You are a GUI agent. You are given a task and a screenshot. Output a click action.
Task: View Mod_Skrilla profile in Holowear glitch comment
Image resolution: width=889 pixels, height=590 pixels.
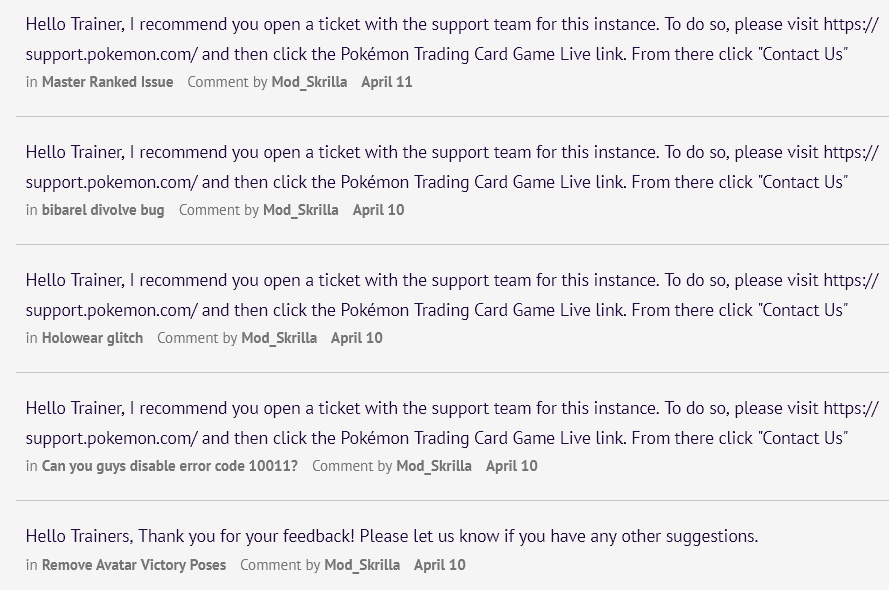pyautogui.click(x=279, y=338)
